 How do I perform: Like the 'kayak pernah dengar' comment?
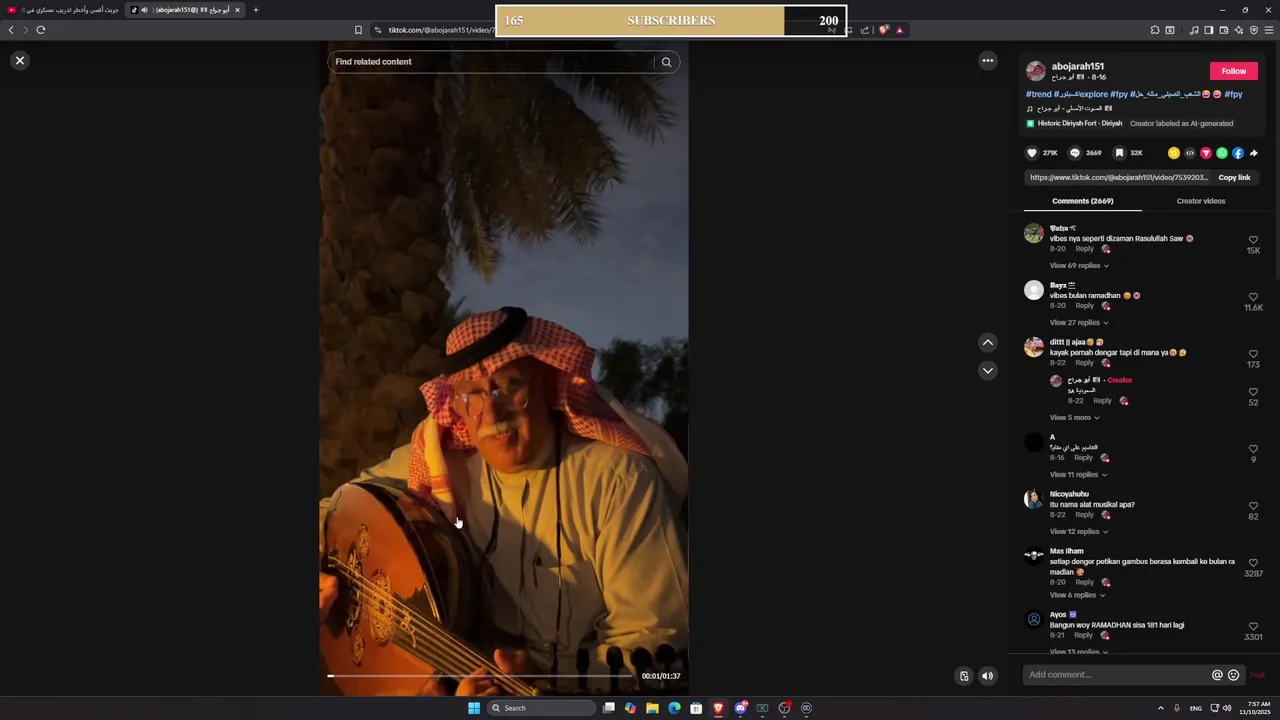pos(1253,354)
